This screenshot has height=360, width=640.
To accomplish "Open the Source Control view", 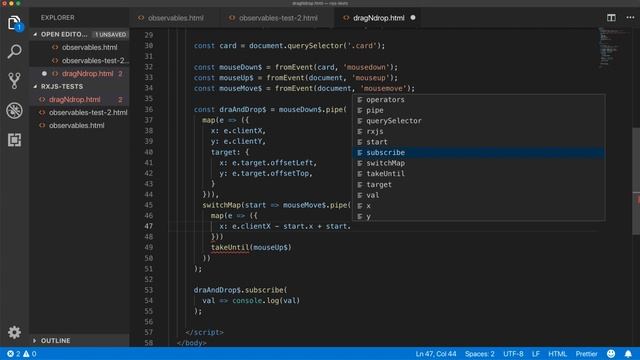I will [x=14, y=81].
